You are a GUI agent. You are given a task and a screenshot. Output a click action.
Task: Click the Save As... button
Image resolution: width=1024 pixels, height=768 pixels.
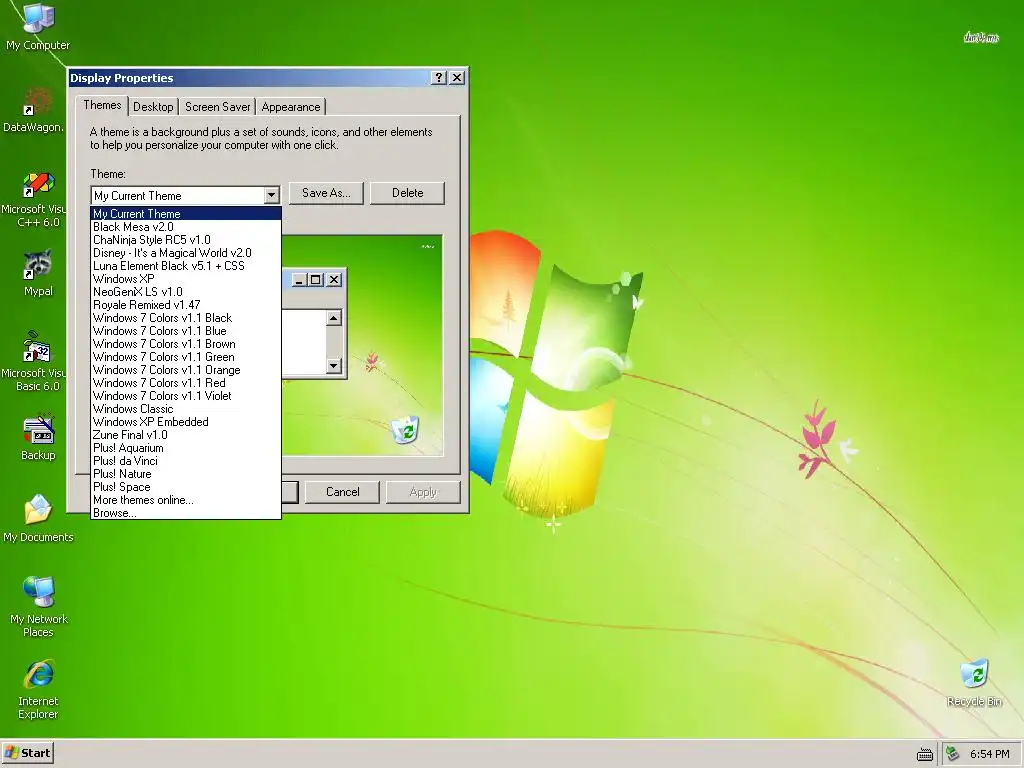[326, 193]
